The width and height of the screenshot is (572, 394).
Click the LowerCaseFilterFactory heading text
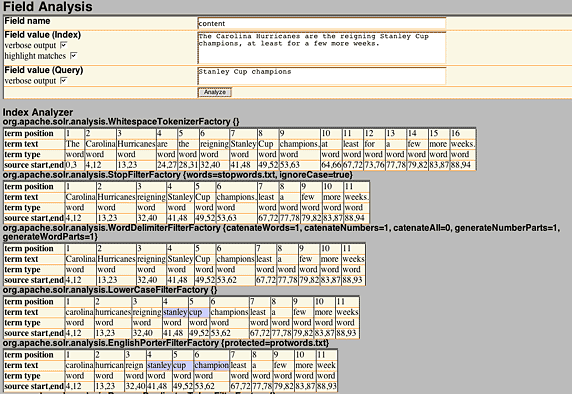tap(109, 290)
